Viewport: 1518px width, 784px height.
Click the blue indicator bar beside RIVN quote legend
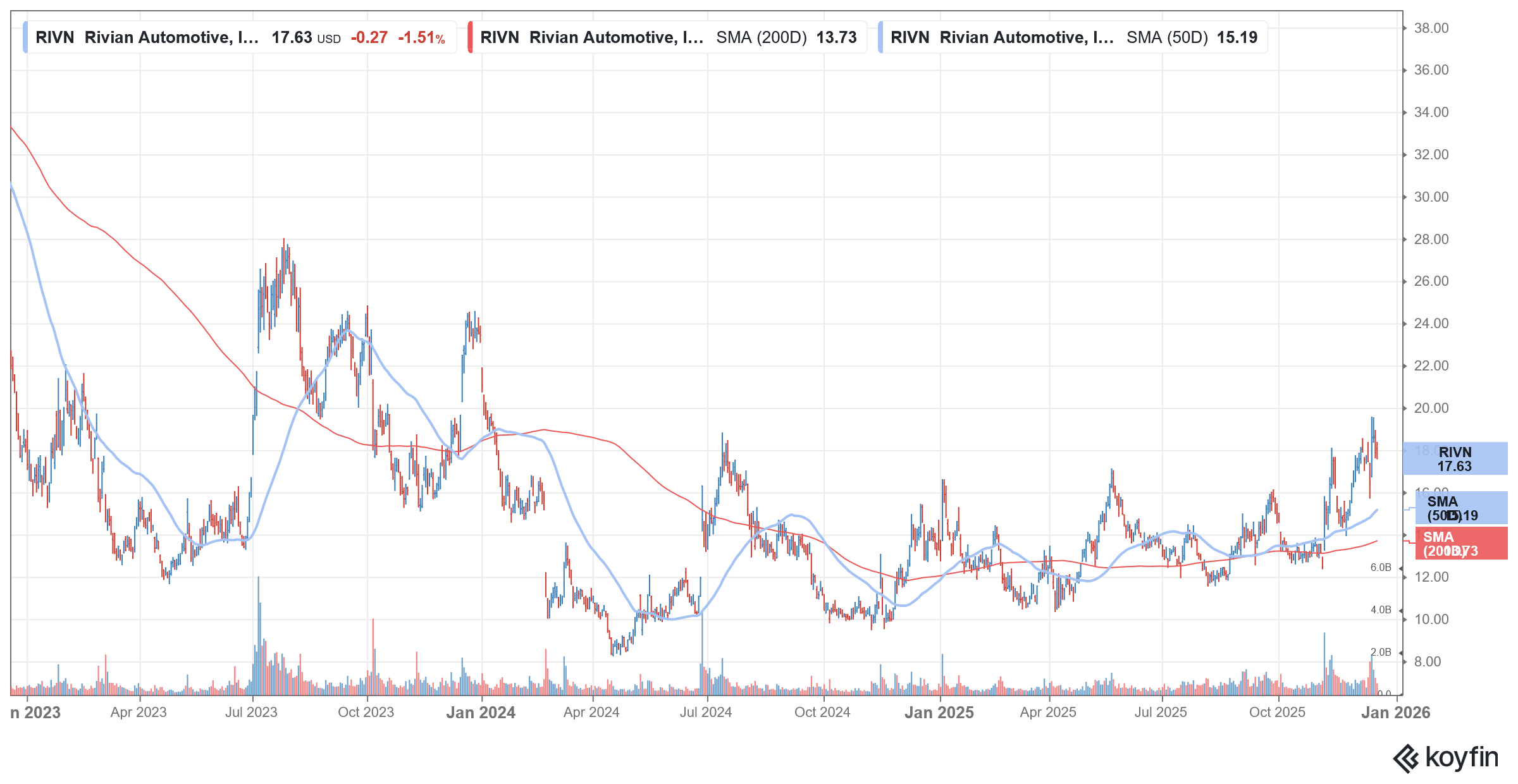coord(27,37)
